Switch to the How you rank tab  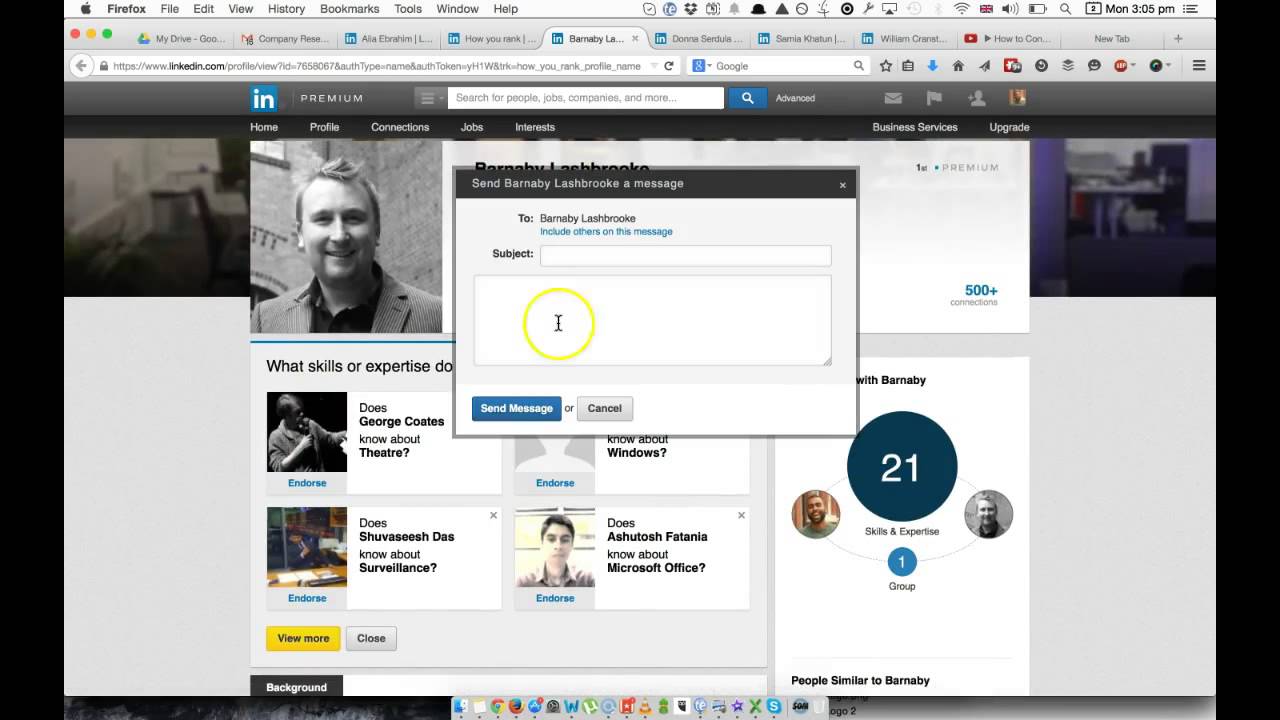point(492,39)
